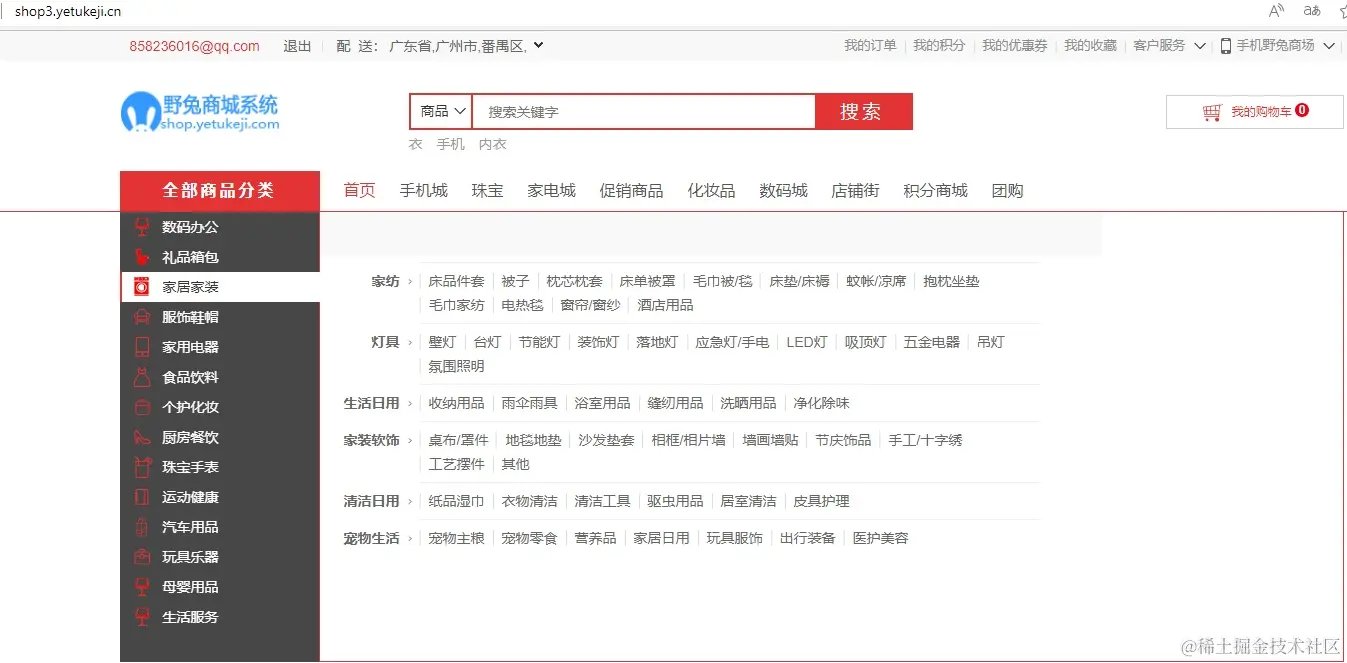The height and width of the screenshot is (663, 1347).
Task: Open the 促销商品 nav tab
Action: coord(632,191)
